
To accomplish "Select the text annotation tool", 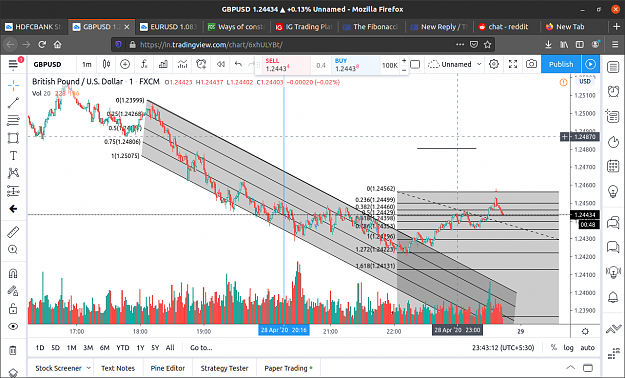I will pos(13,156).
